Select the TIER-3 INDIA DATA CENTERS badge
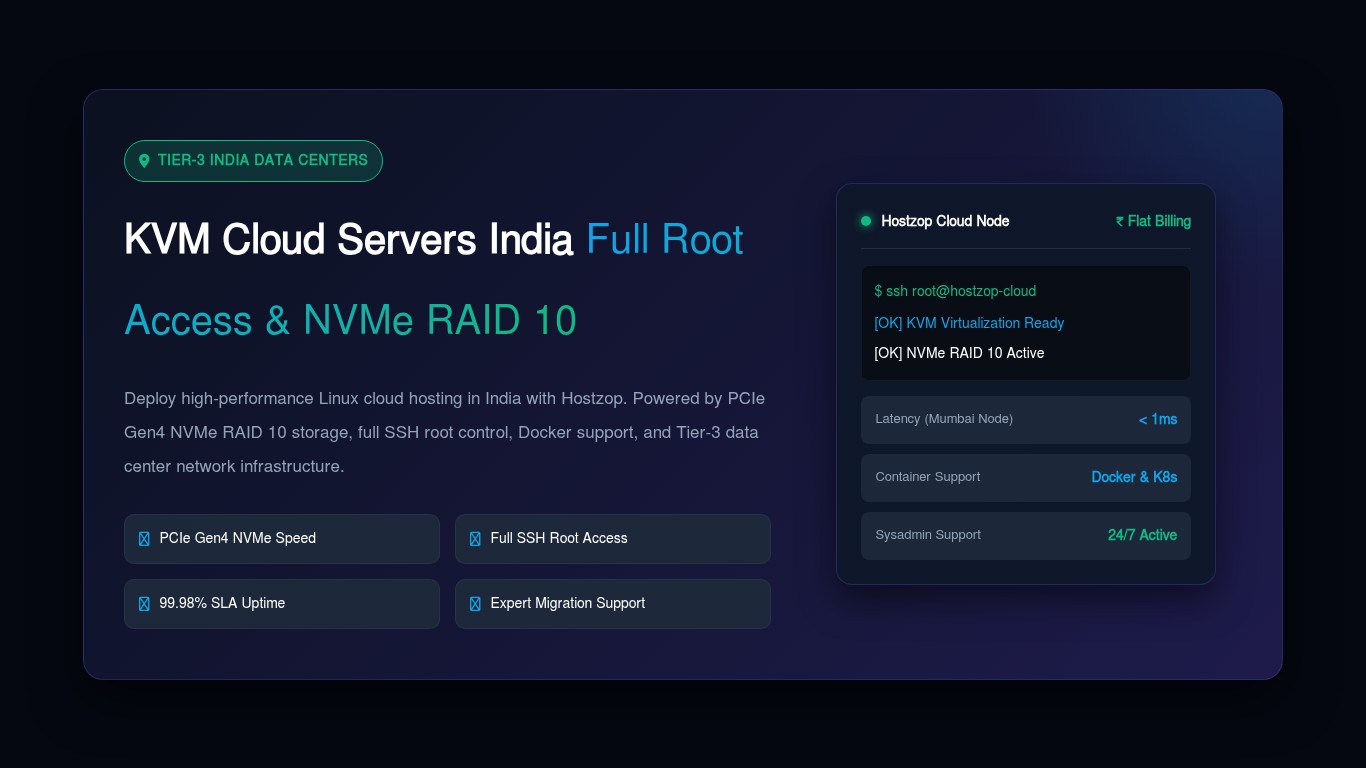This screenshot has height=768, width=1366. click(253, 161)
